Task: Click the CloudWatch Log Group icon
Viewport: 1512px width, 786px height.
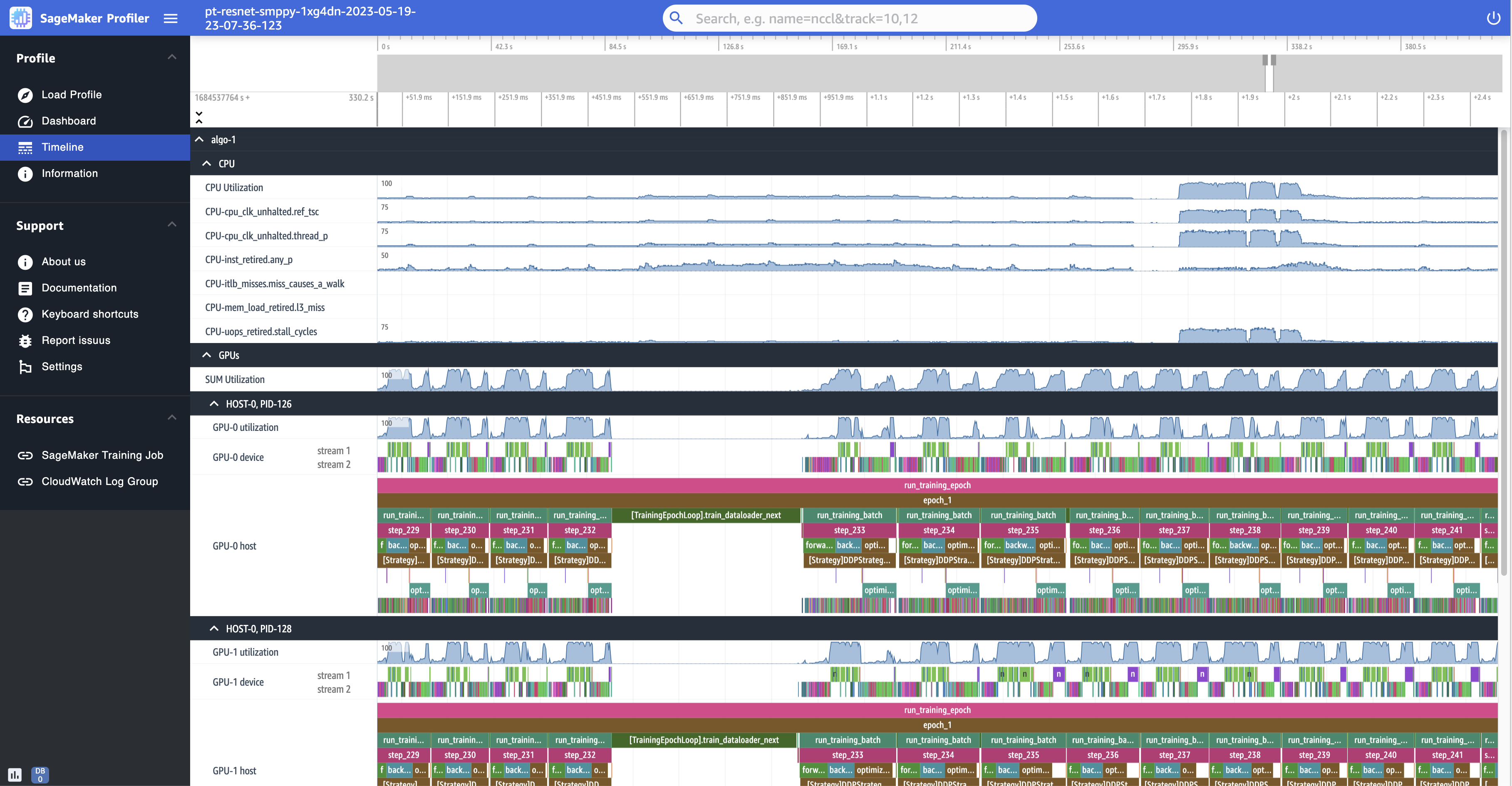Action: coord(25,481)
